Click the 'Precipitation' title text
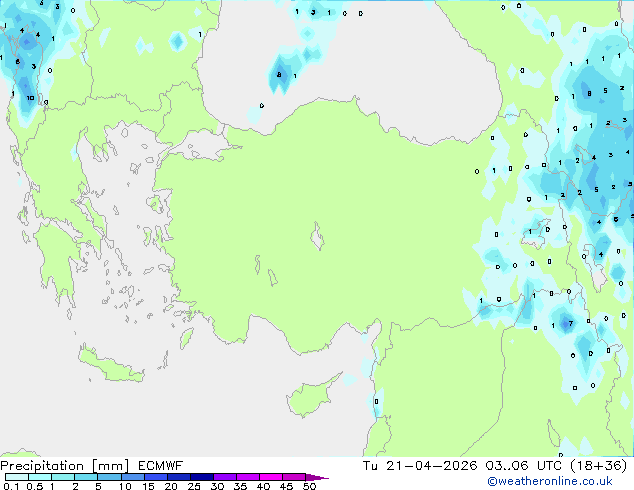Screen dimensions: 634x490 click(x=42, y=466)
